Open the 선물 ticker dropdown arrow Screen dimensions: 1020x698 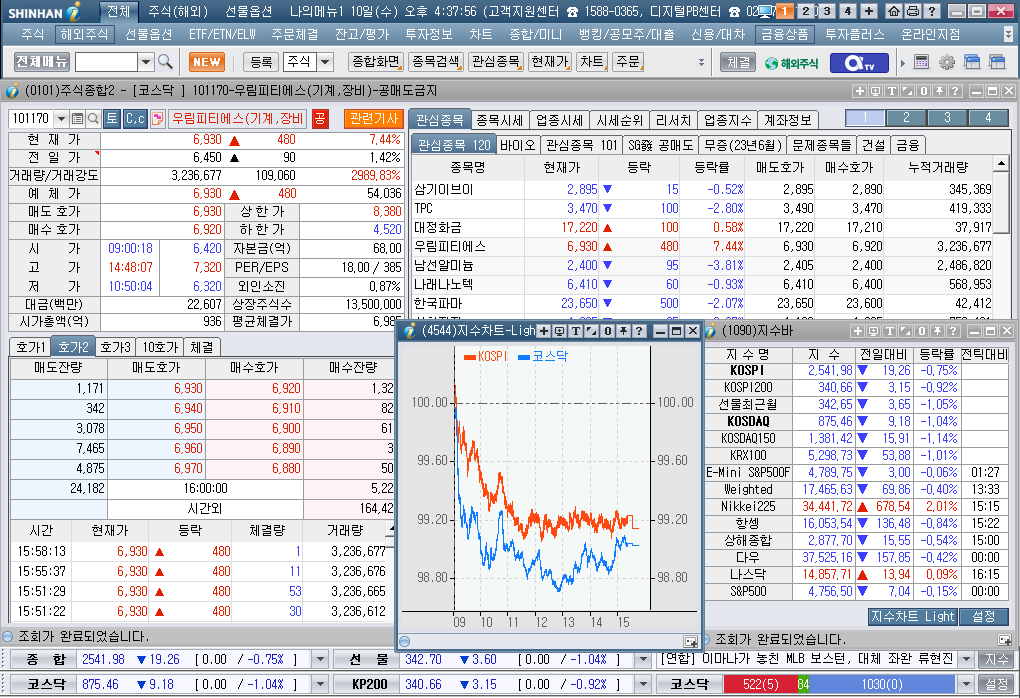tap(643, 660)
